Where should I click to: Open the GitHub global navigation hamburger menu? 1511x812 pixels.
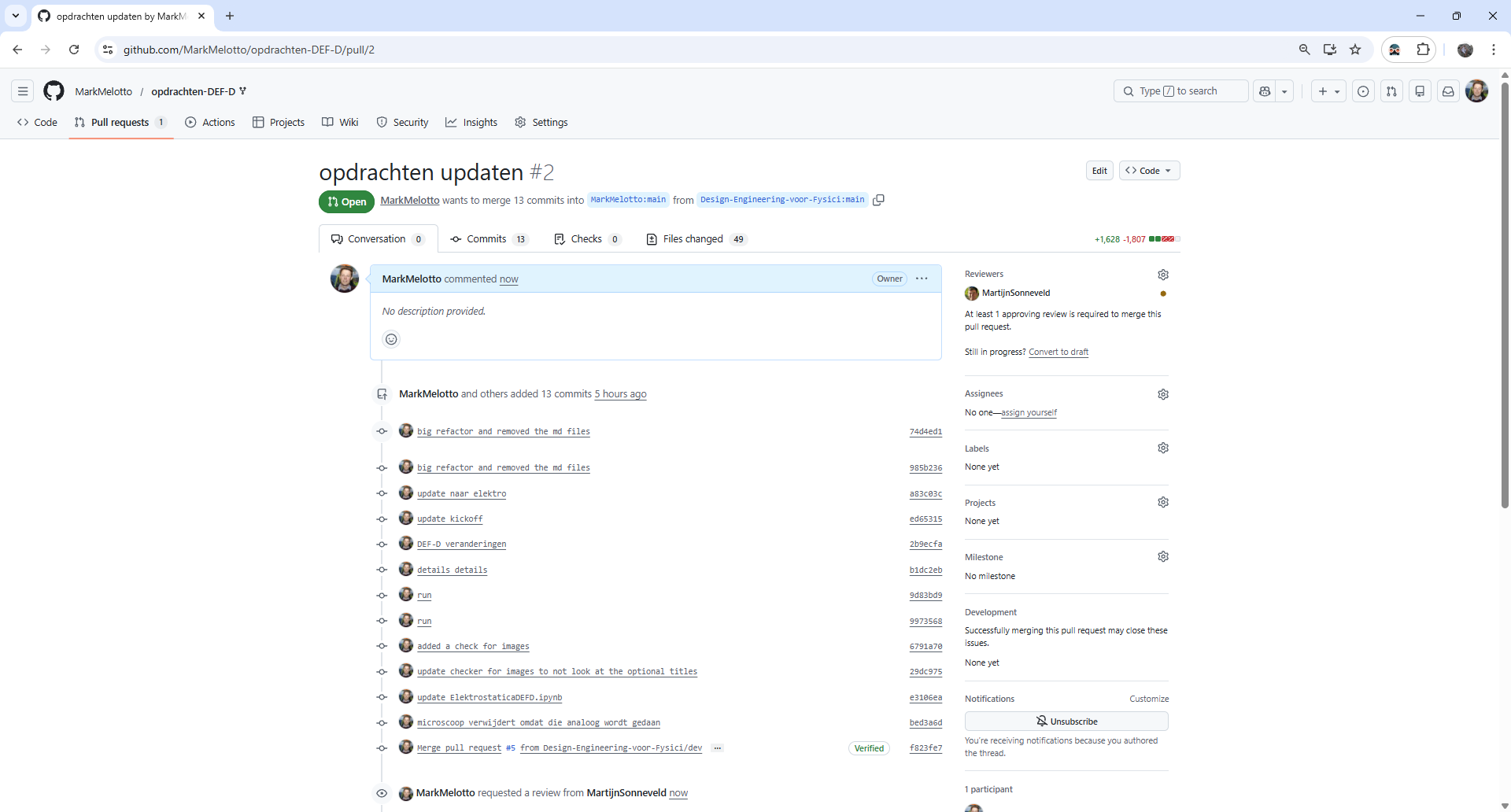pyautogui.click(x=23, y=91)
